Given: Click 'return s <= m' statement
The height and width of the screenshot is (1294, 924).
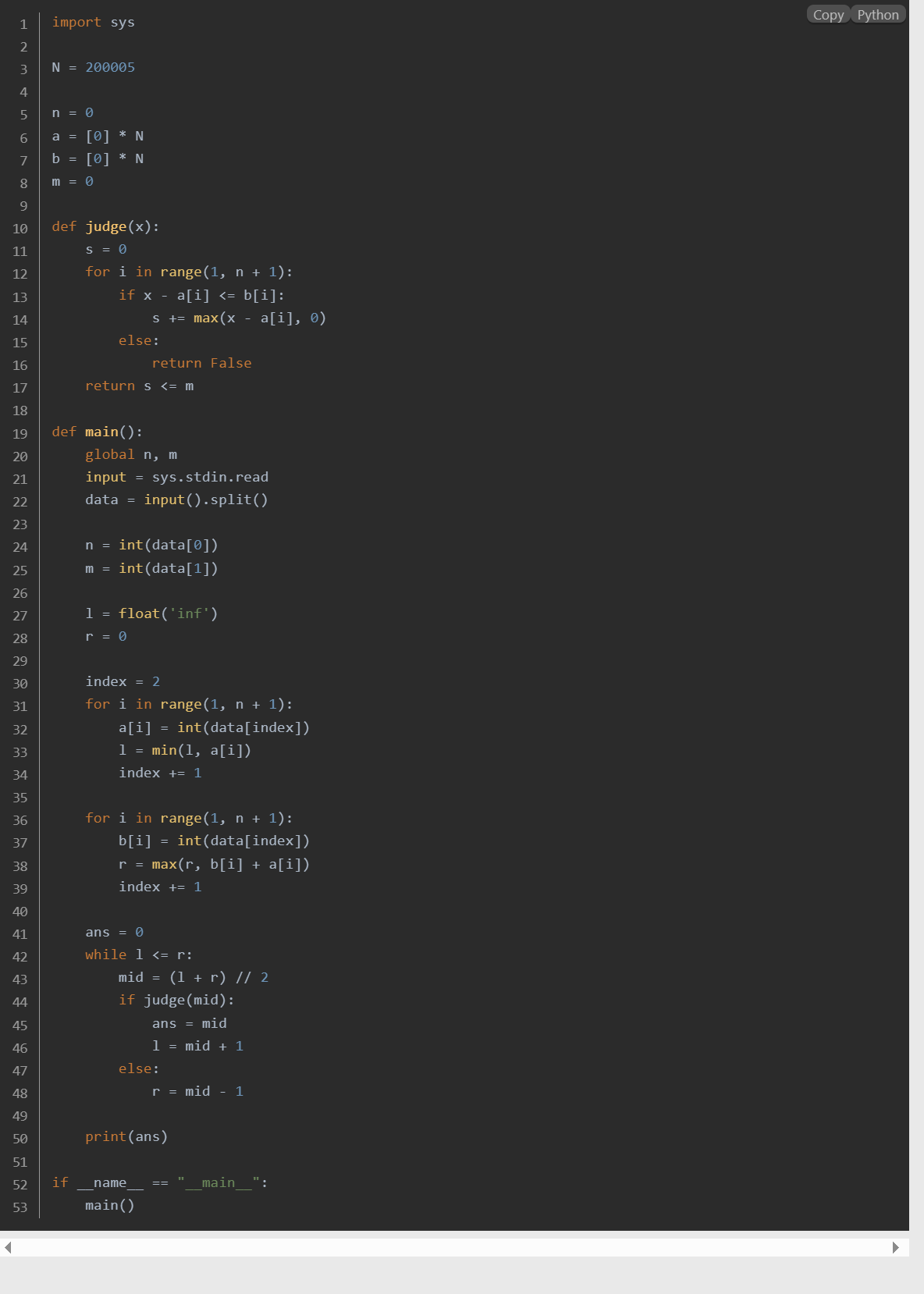Looking at the screenshot, I should coord(140,386).
